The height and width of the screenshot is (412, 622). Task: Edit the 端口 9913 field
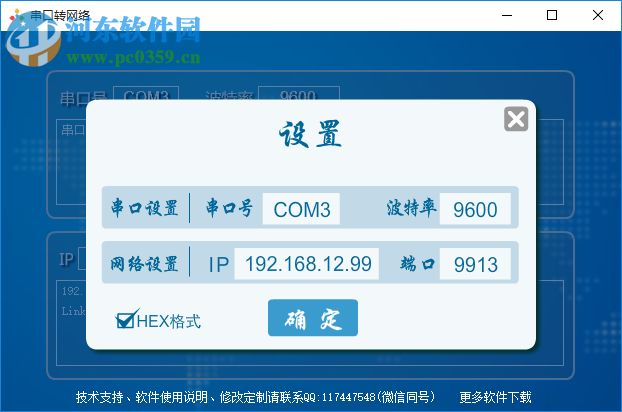click(475, 264)
